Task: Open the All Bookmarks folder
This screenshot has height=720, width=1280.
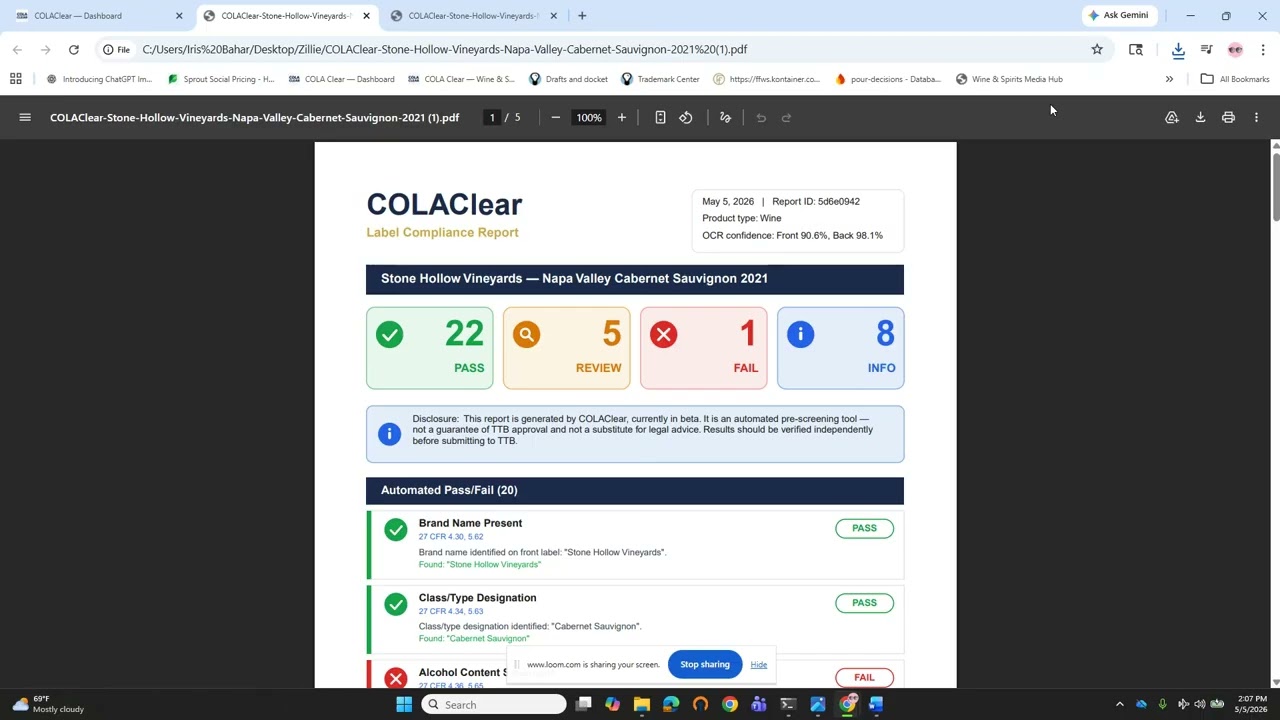Action: (x=1234, y=79)
